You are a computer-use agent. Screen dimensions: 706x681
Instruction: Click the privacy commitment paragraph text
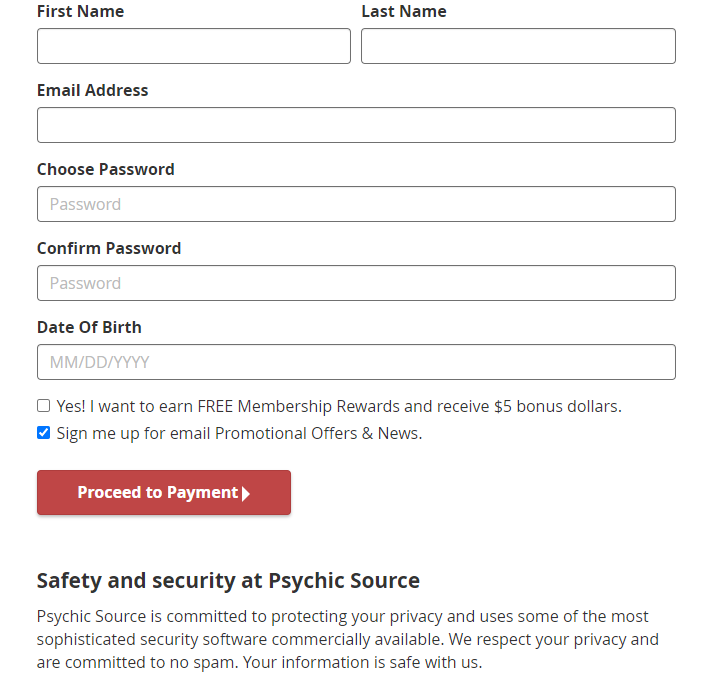tap(348, 639)
